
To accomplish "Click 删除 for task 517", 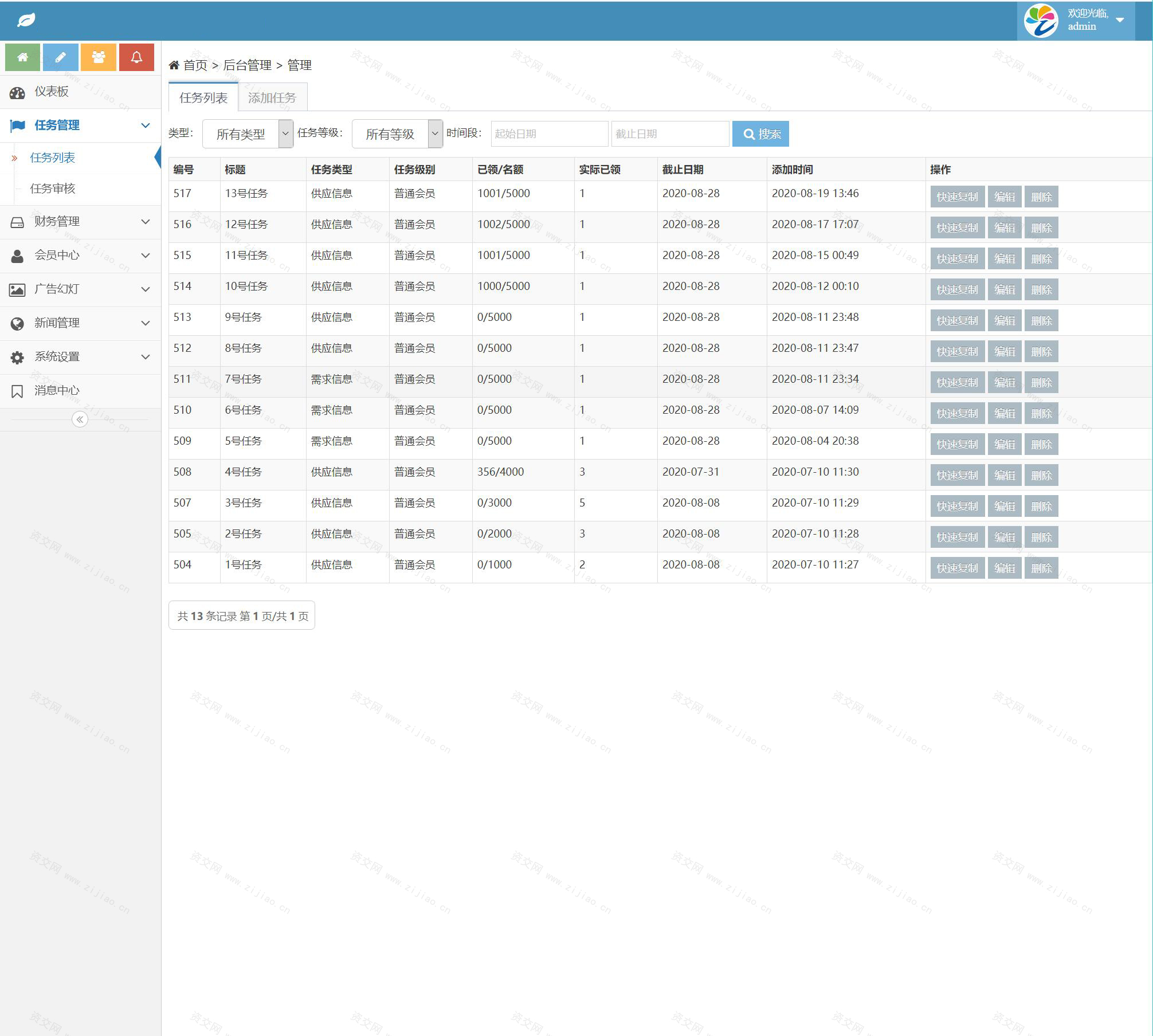I will [x=1041, y=197].
